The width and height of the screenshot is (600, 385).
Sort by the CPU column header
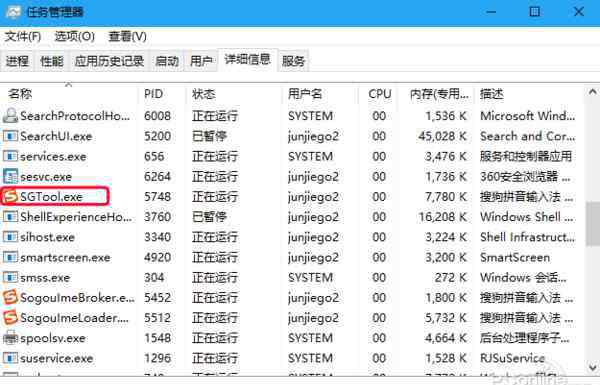point(378,94)
